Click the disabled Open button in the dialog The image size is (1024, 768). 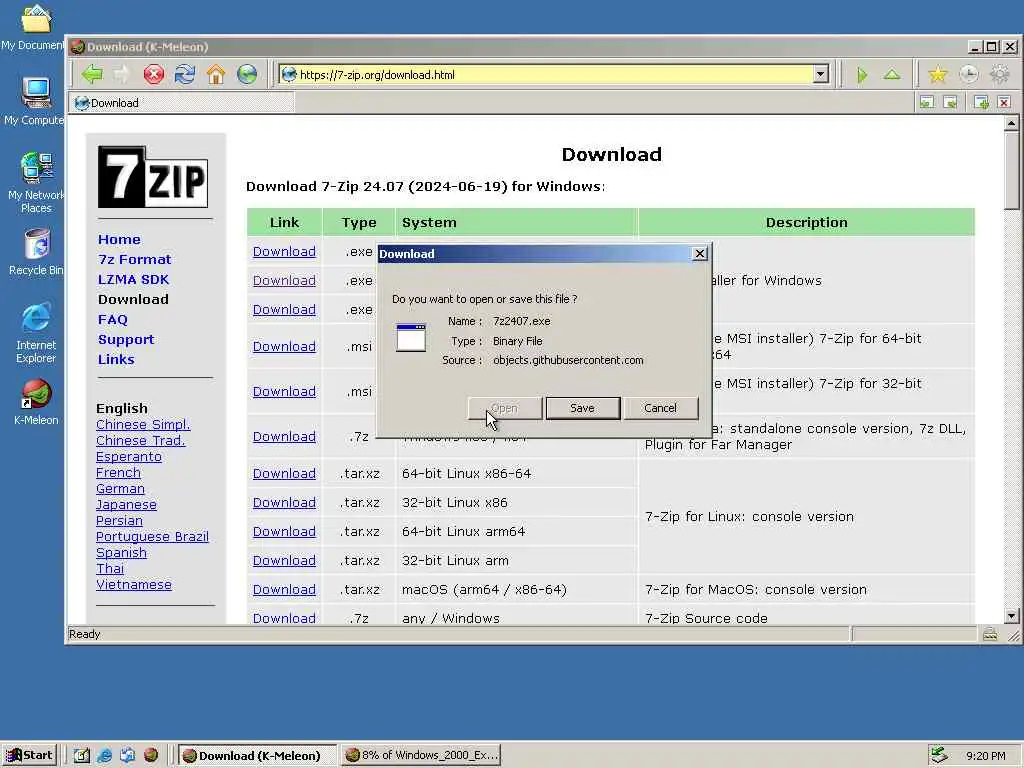pos(505,408)
